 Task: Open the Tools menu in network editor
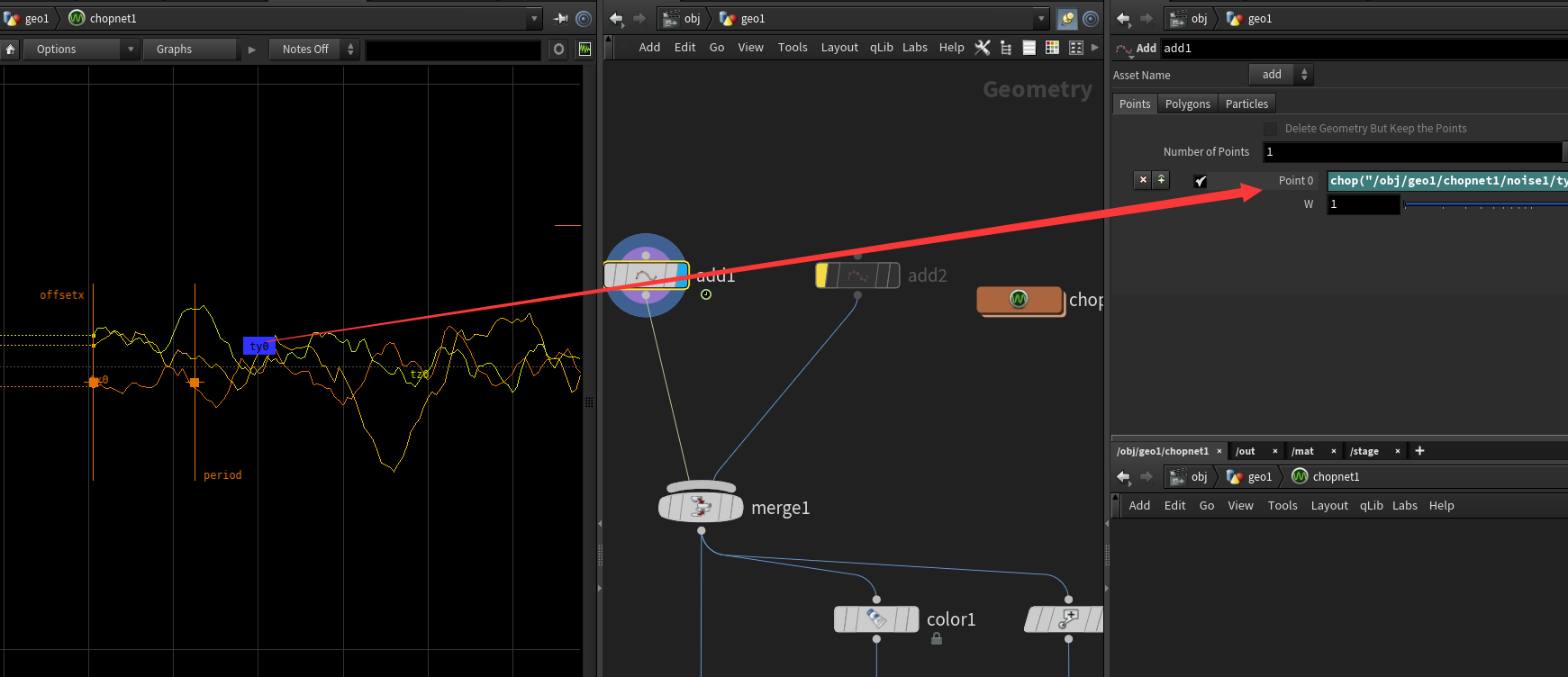point(793,48)
